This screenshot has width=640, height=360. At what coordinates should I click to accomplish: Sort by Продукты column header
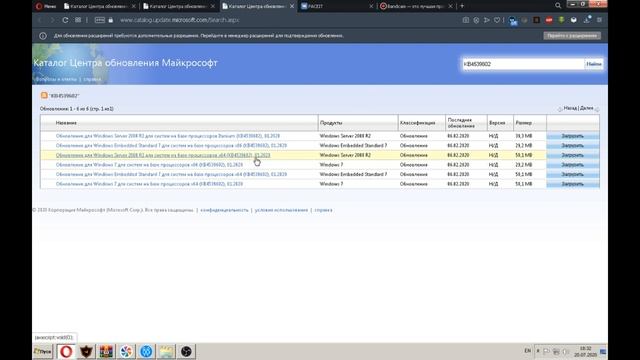pos(331,123)
